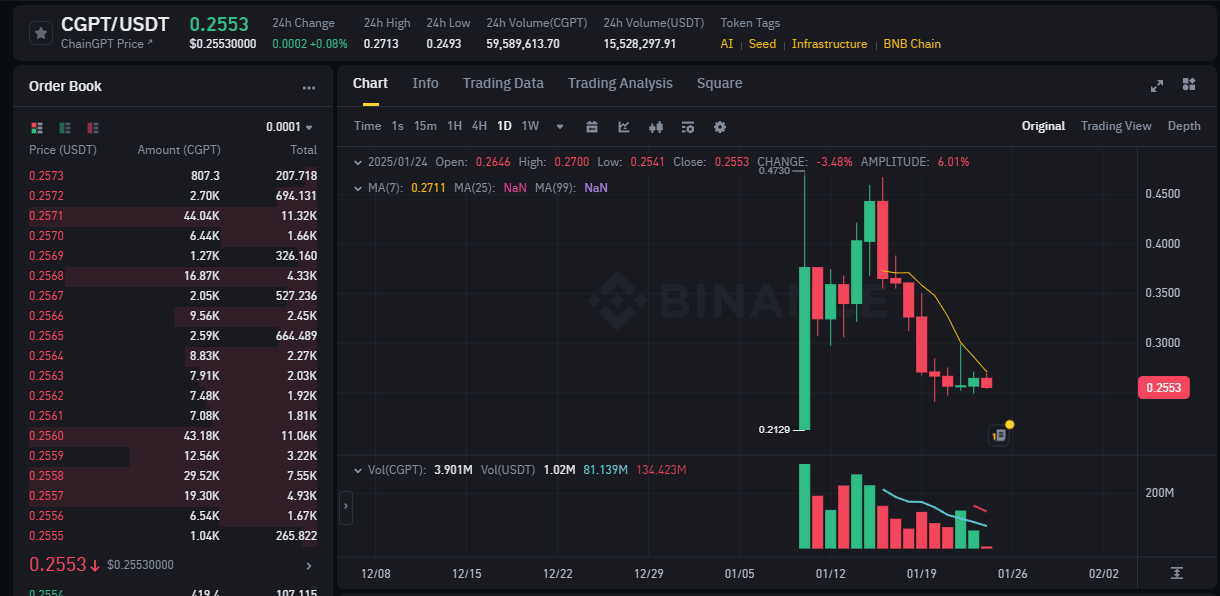Reset price axis scale icon
Image resolution: width=1220 pixels, height=596 pixels.
(x=1177, y=573)
